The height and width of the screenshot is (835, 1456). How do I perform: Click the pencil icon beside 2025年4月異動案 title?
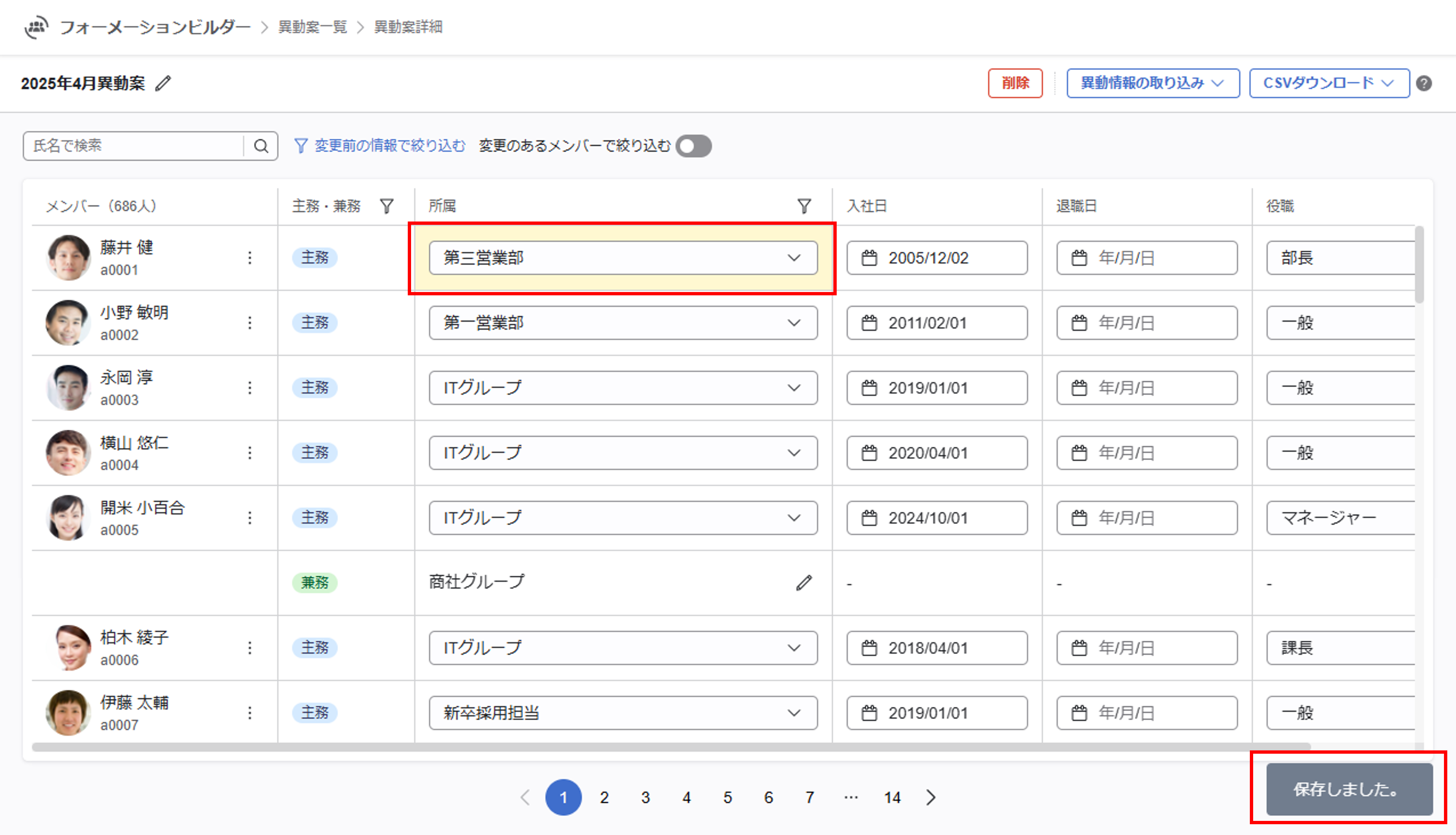163,83
